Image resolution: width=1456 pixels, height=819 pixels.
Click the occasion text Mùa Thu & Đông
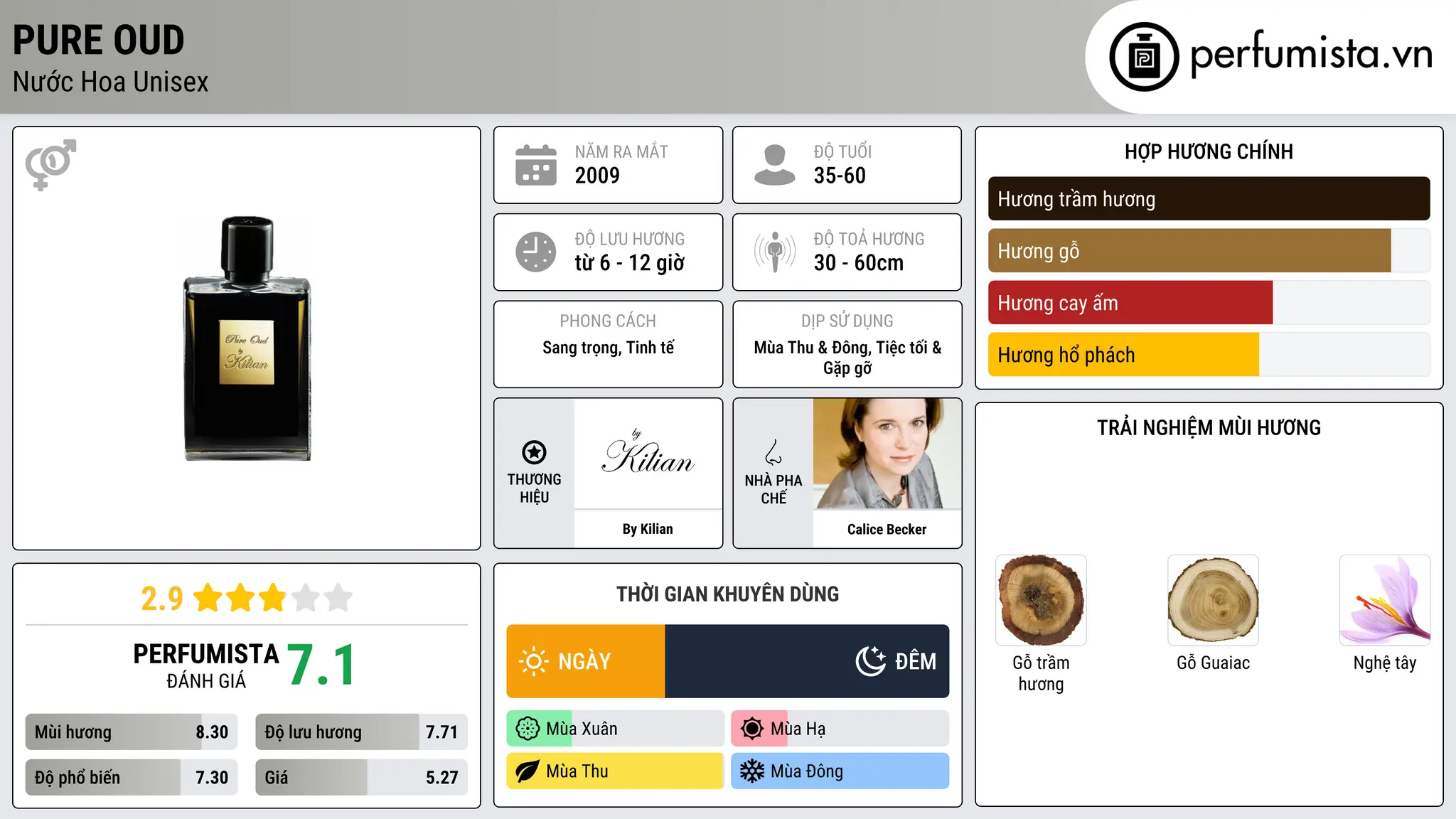(x=812, y=348)
